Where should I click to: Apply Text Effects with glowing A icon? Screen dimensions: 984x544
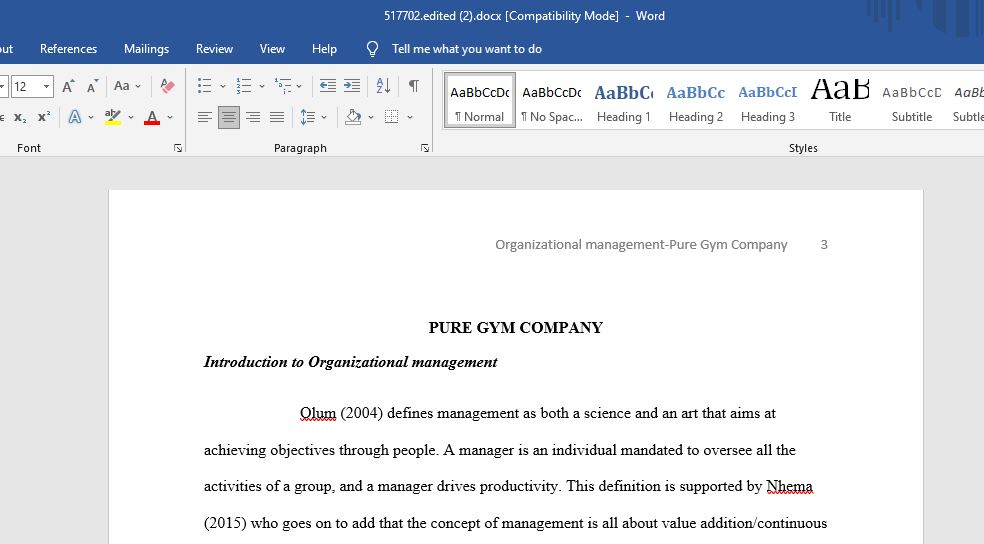tap(75, 117)
